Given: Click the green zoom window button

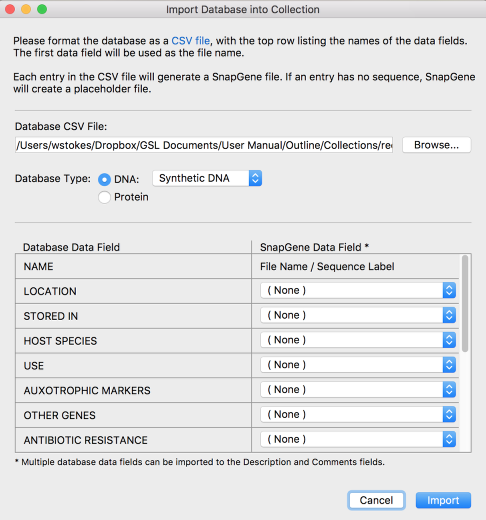Looking at the screenshot, I should pyautogui.click(x=42, y=9).
